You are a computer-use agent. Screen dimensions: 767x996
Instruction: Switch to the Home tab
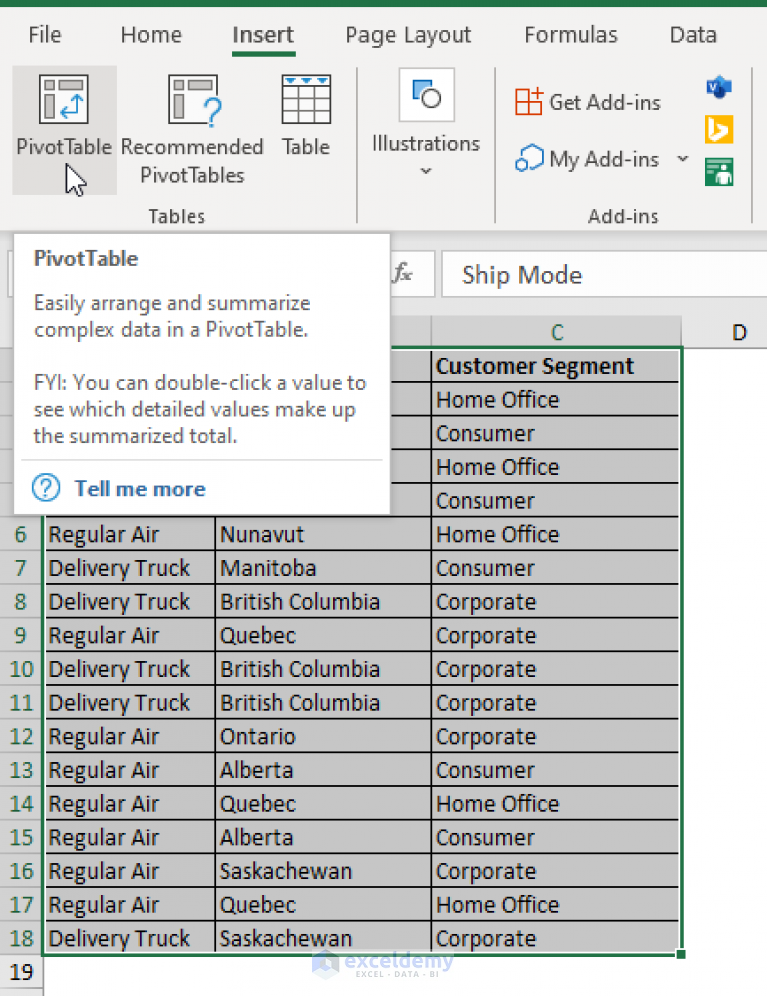151,34
